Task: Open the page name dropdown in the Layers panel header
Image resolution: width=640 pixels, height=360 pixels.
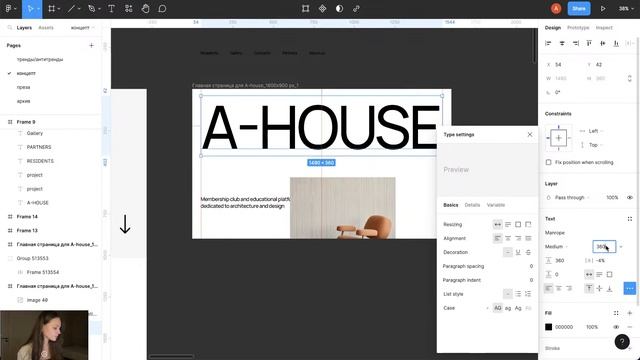Action: pos(82,28)
